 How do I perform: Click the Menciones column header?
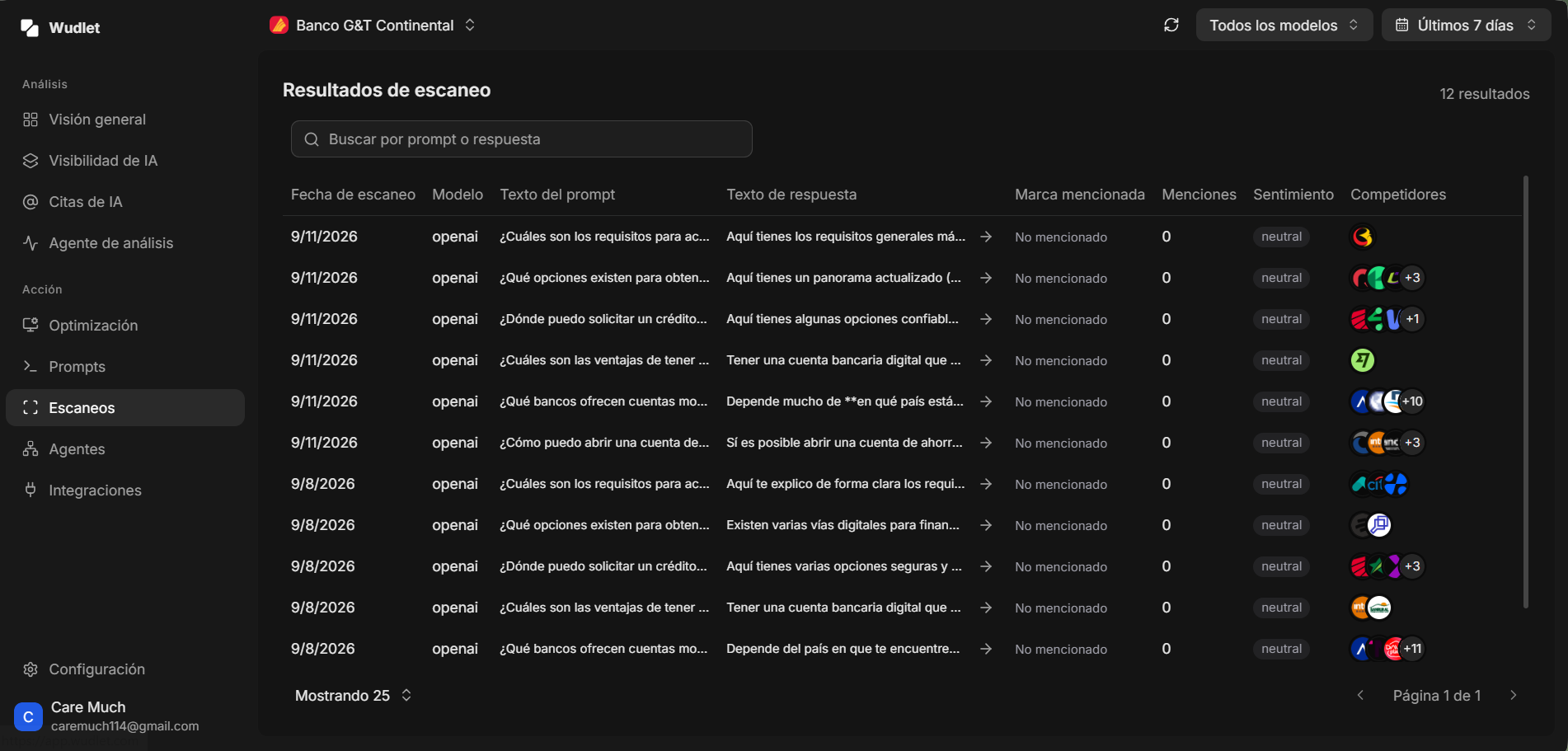coord(1199,195)
